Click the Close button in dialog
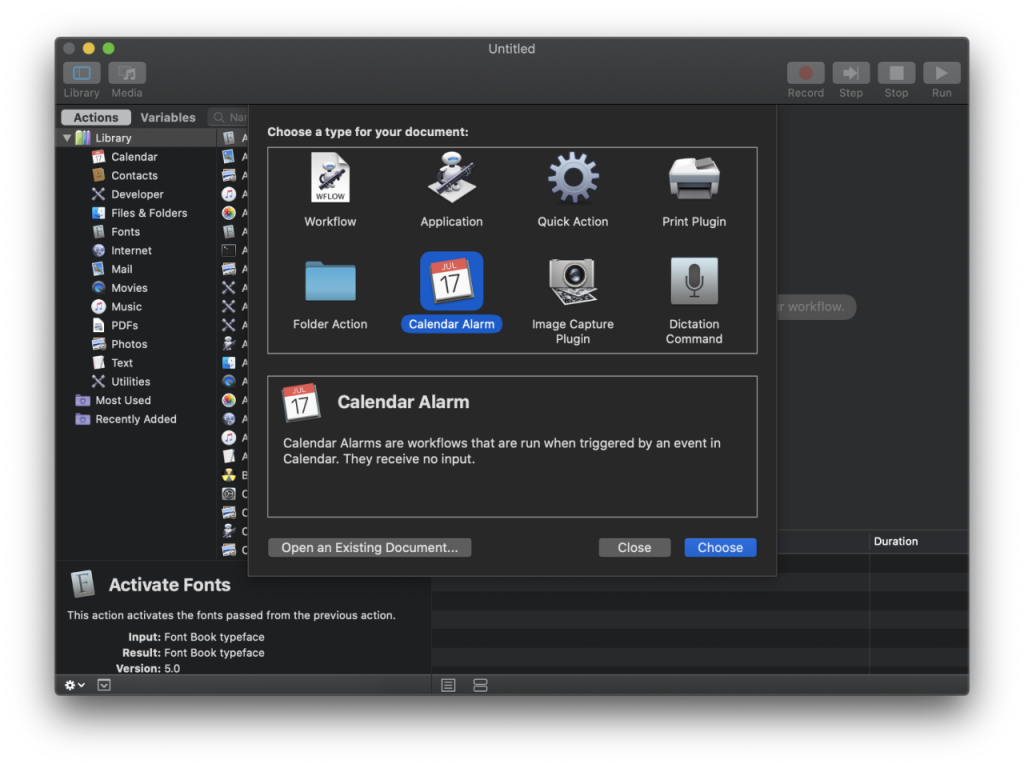Viewport: 1024px width, 768px height. [634, 547]
